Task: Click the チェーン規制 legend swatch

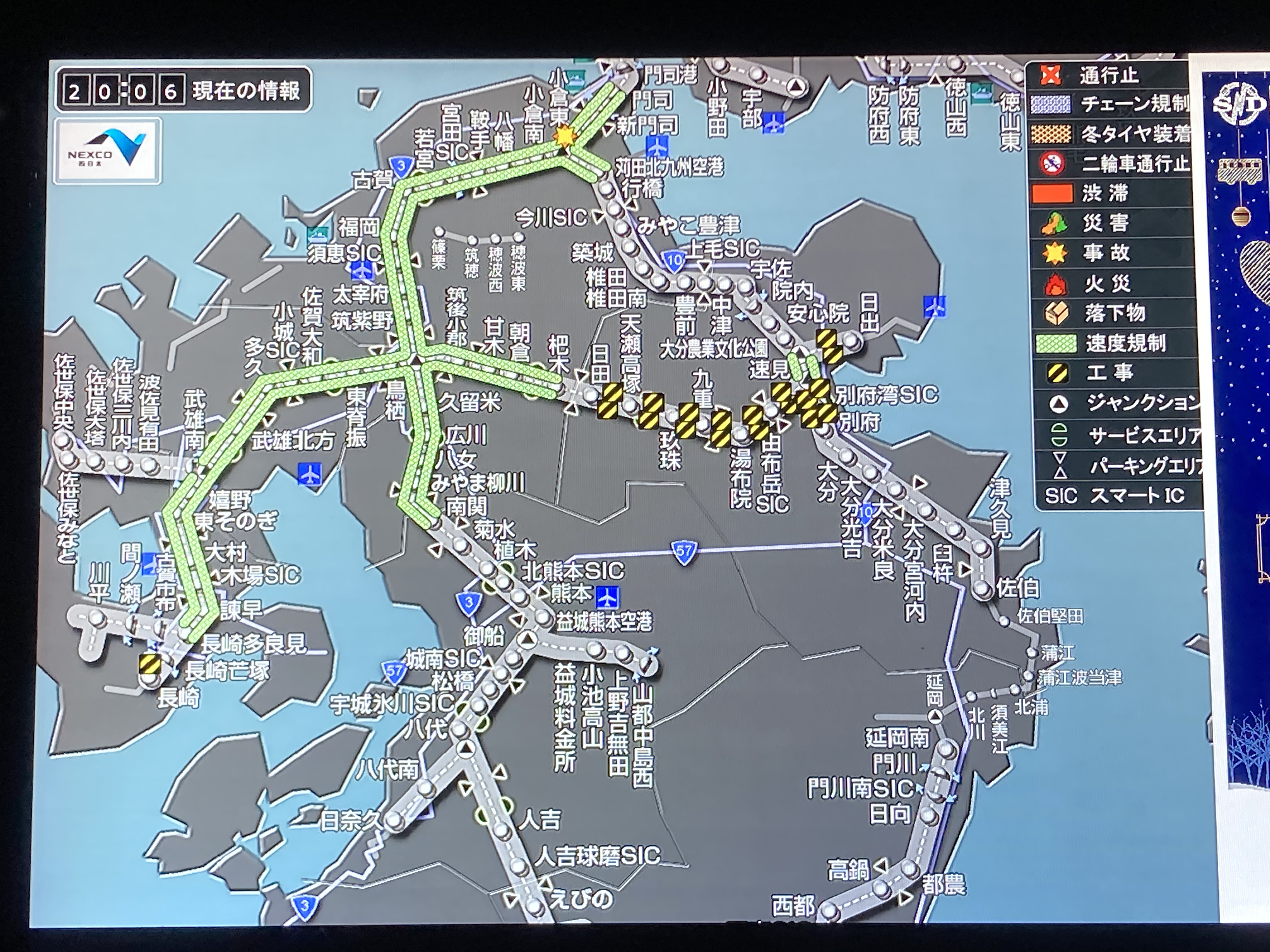Action: coord(1051,105)
